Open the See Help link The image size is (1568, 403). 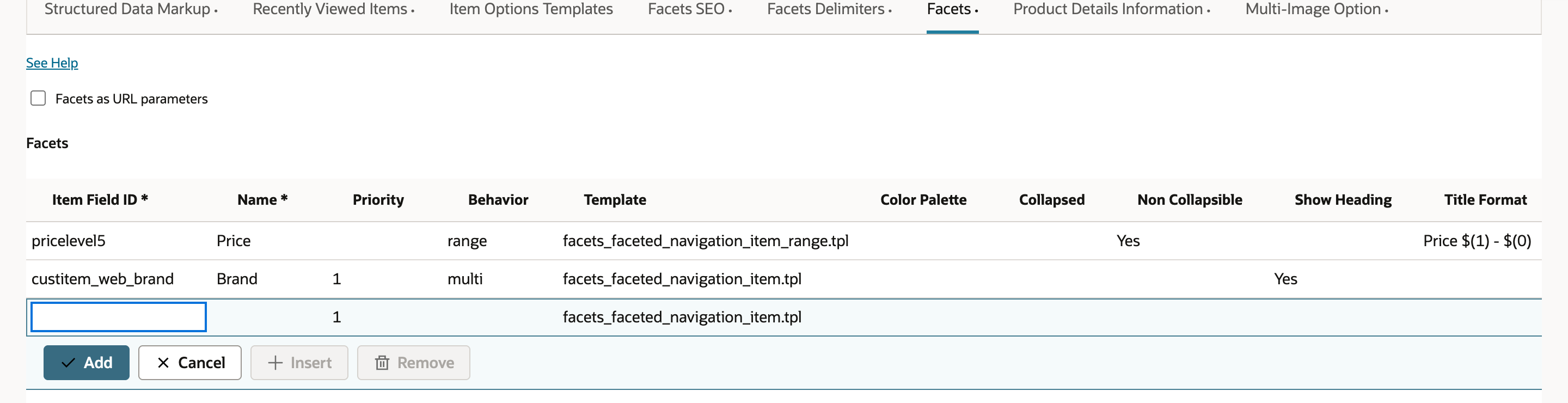[x=52, y=63]
